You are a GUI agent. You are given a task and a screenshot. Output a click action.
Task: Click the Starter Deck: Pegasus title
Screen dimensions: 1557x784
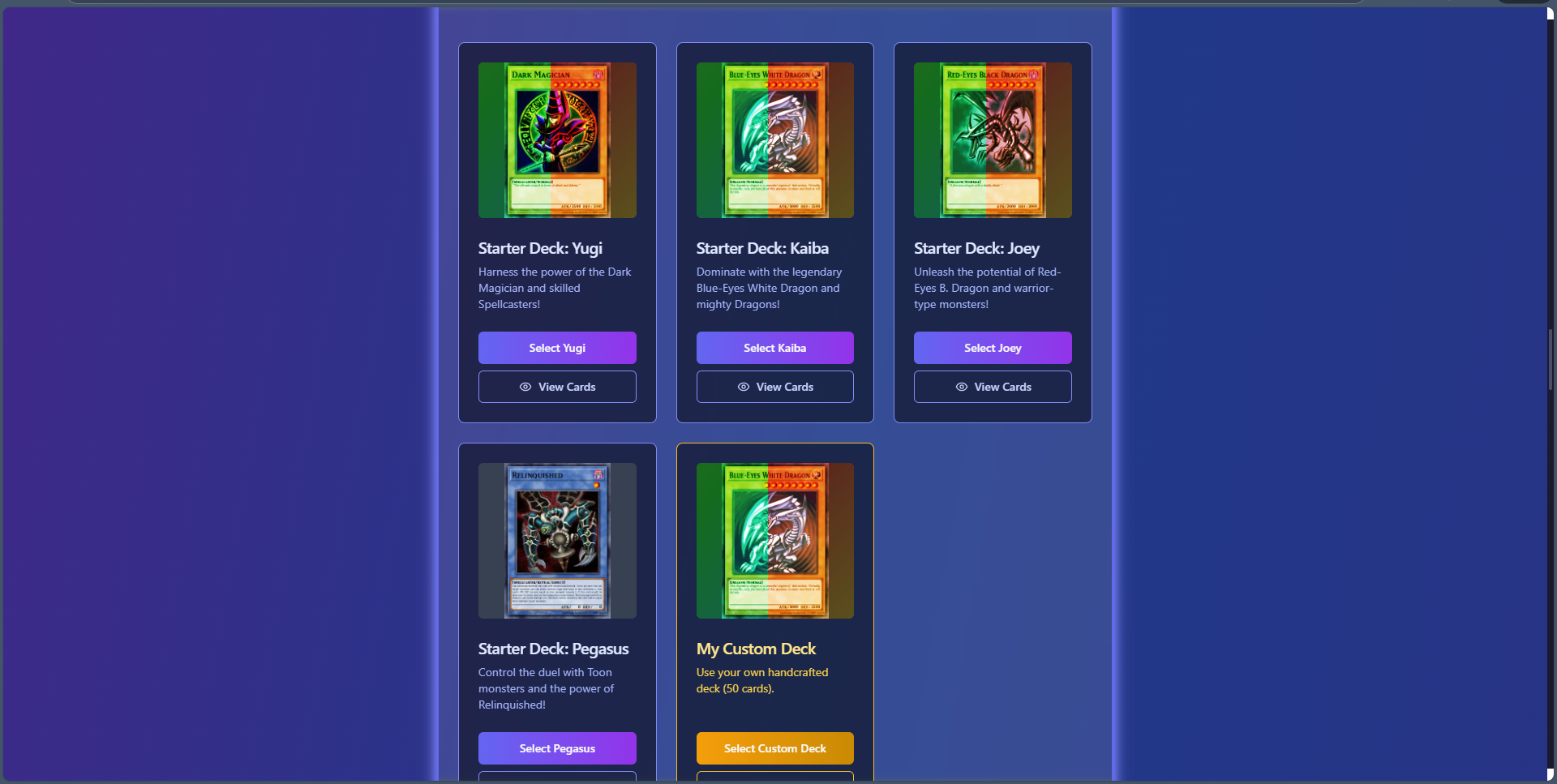[x=553, y=649]
